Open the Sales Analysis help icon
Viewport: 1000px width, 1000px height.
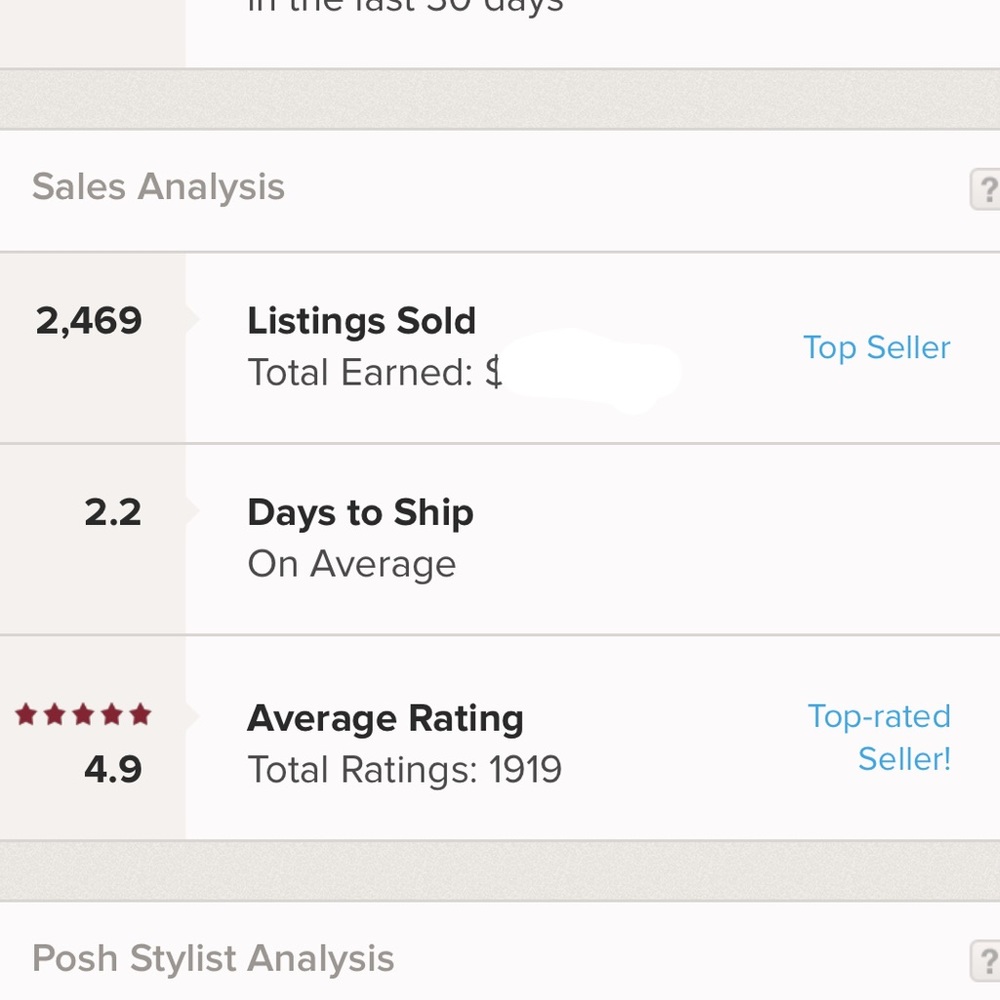[987, 189]
